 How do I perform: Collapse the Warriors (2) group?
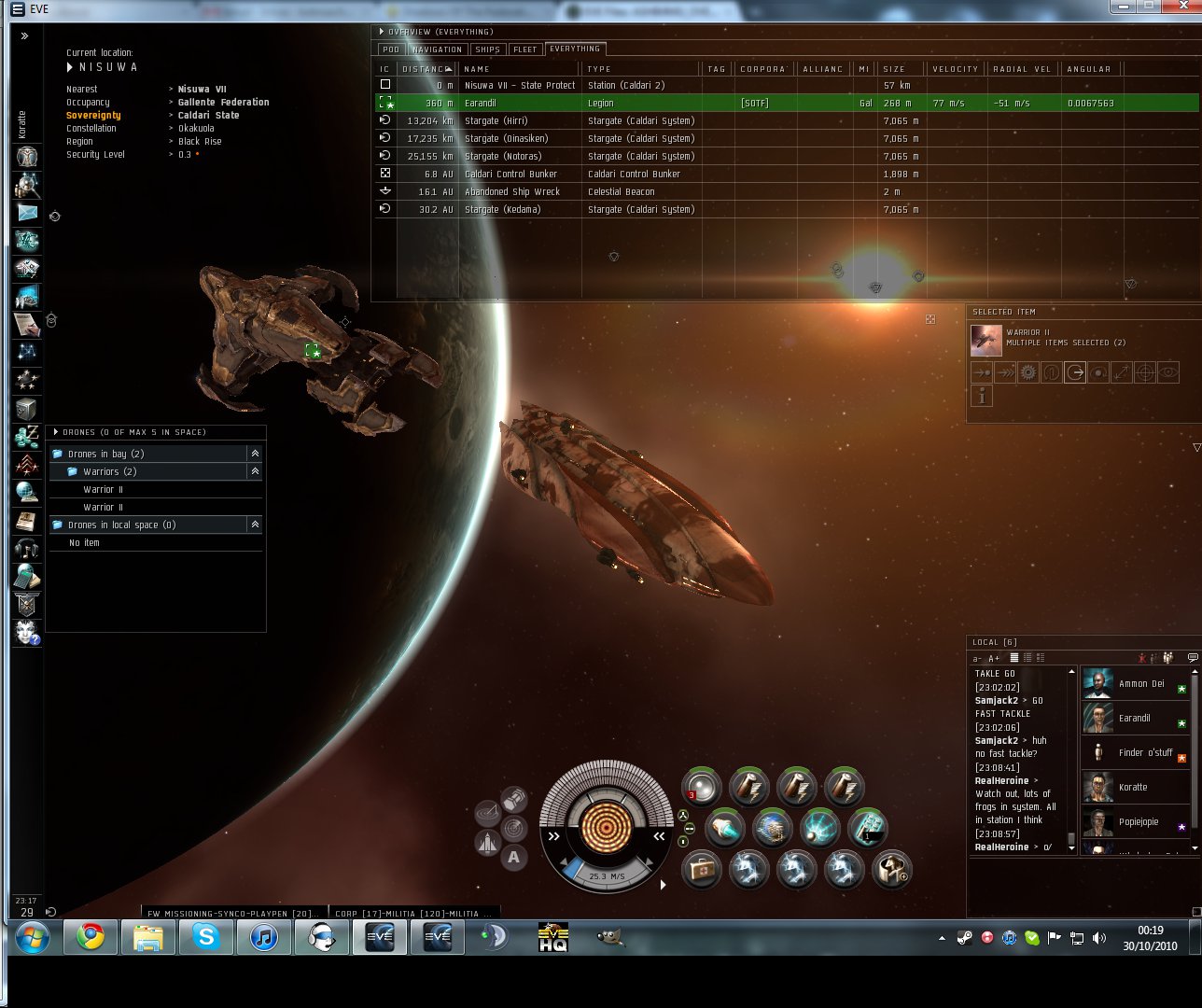tap(255, 471)
